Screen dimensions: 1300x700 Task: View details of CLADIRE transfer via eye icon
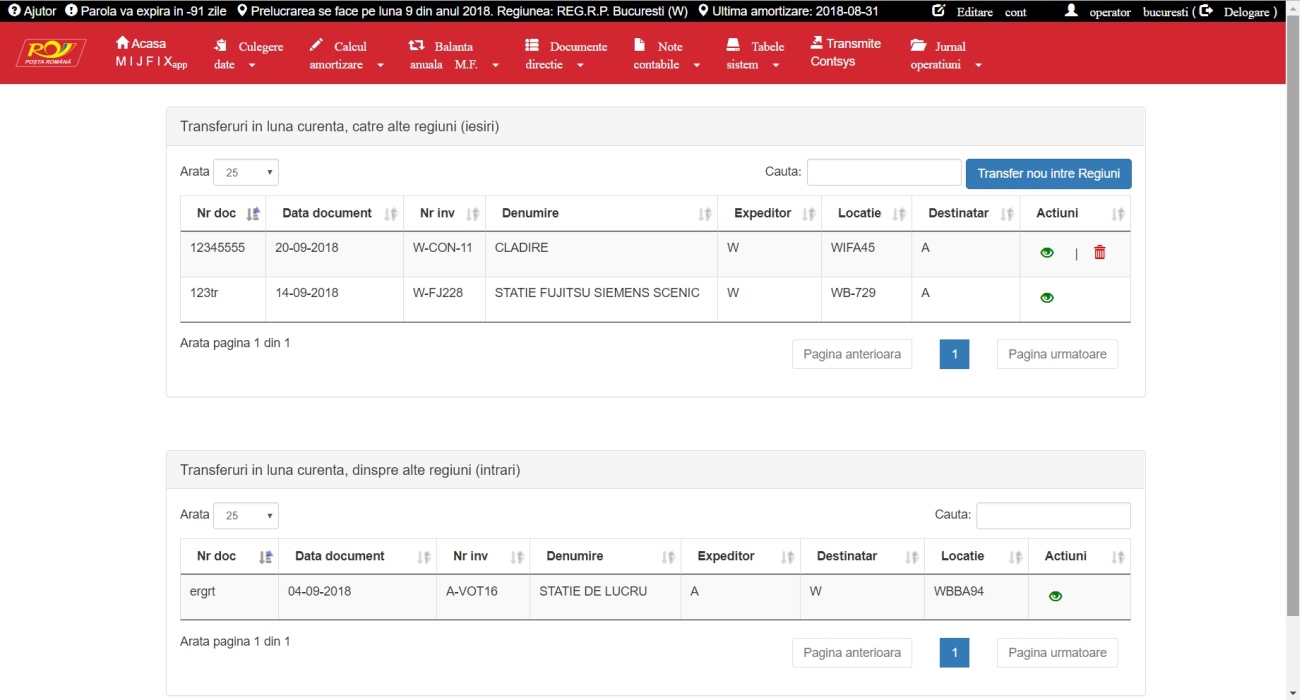click(1047, 253)
